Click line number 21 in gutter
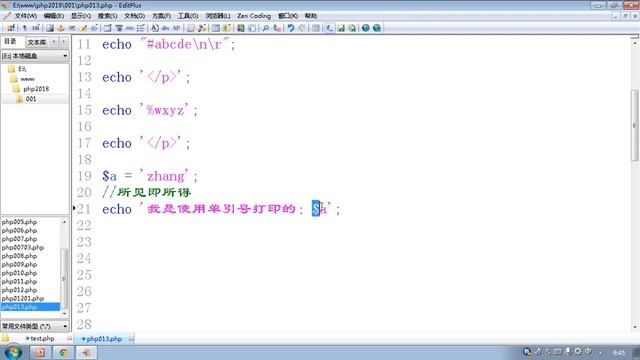Screen dimensions: 640x360 coord(84,209)
